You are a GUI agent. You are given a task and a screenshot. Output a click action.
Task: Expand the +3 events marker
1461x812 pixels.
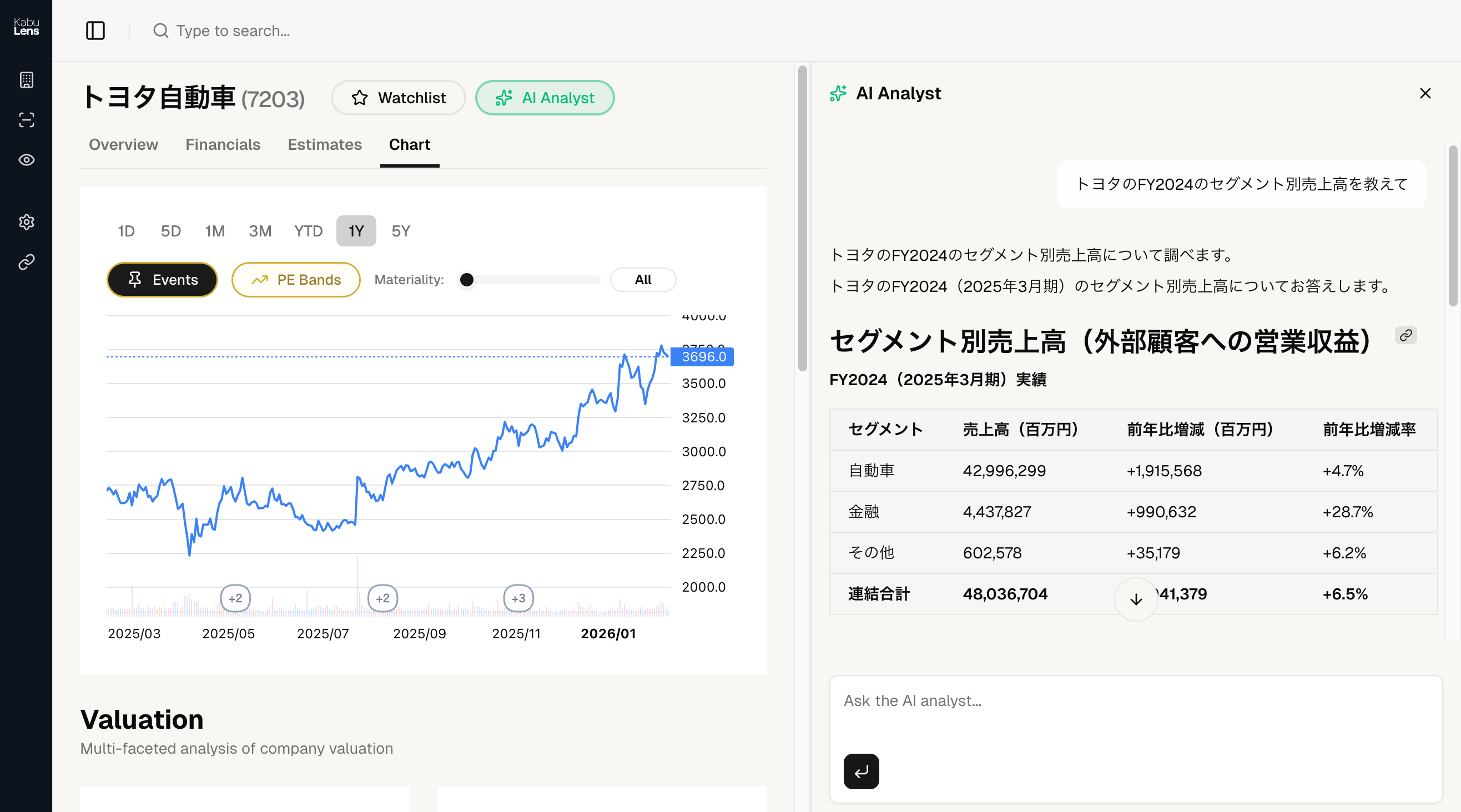518,598
